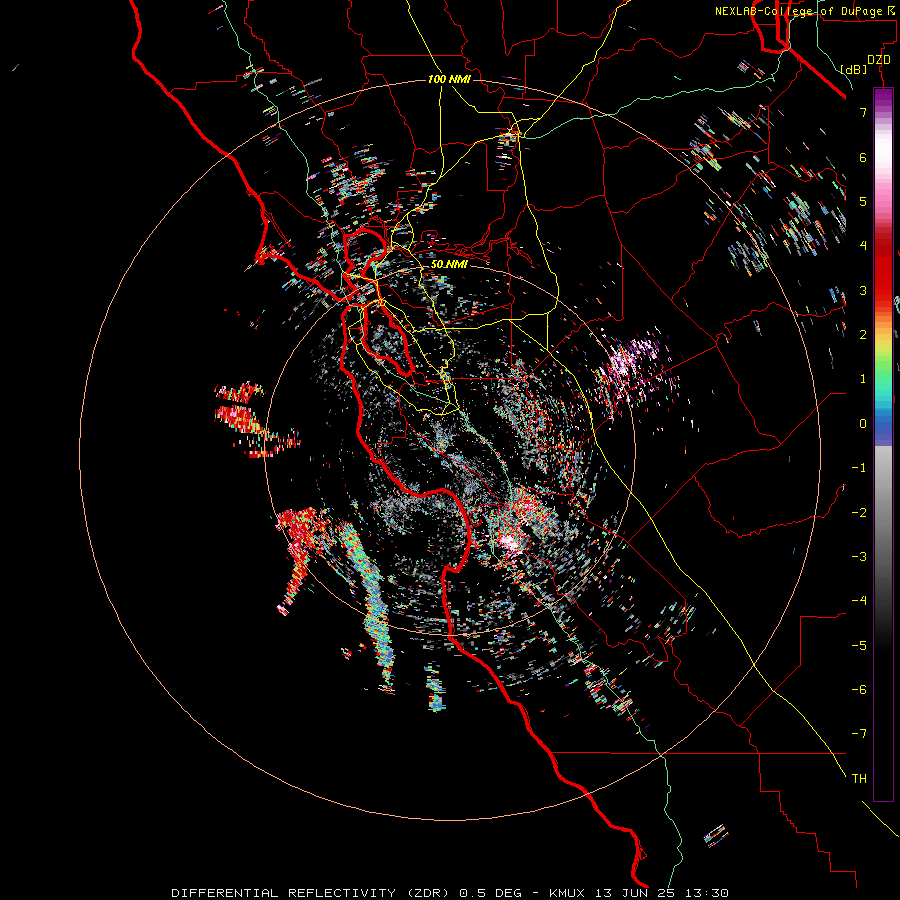Click the "-3" value on the color scale
This screenshot has width=900, height=900.
click(859, 556)
